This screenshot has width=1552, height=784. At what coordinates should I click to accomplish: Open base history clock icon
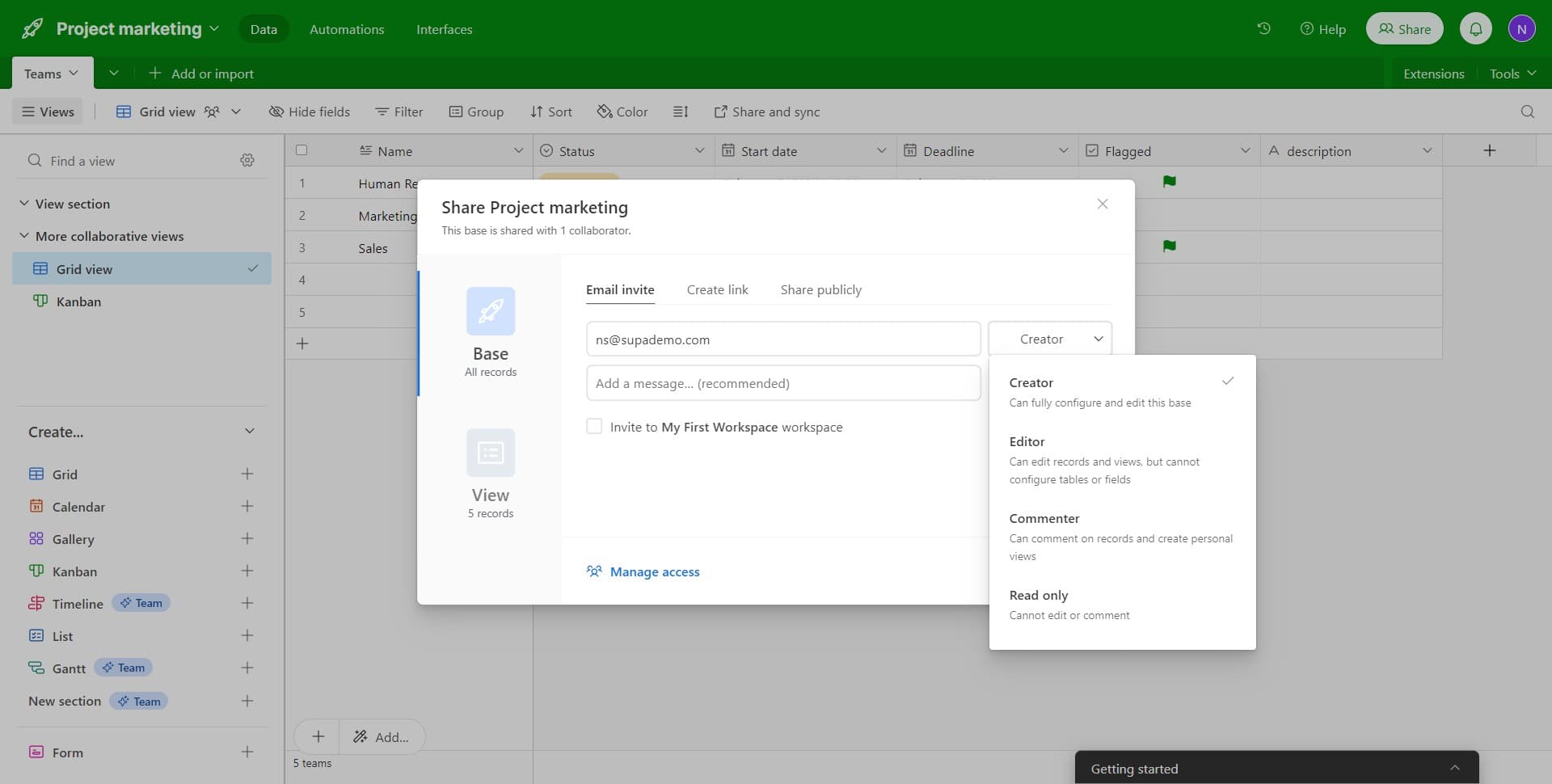(x=1263, y=29)
